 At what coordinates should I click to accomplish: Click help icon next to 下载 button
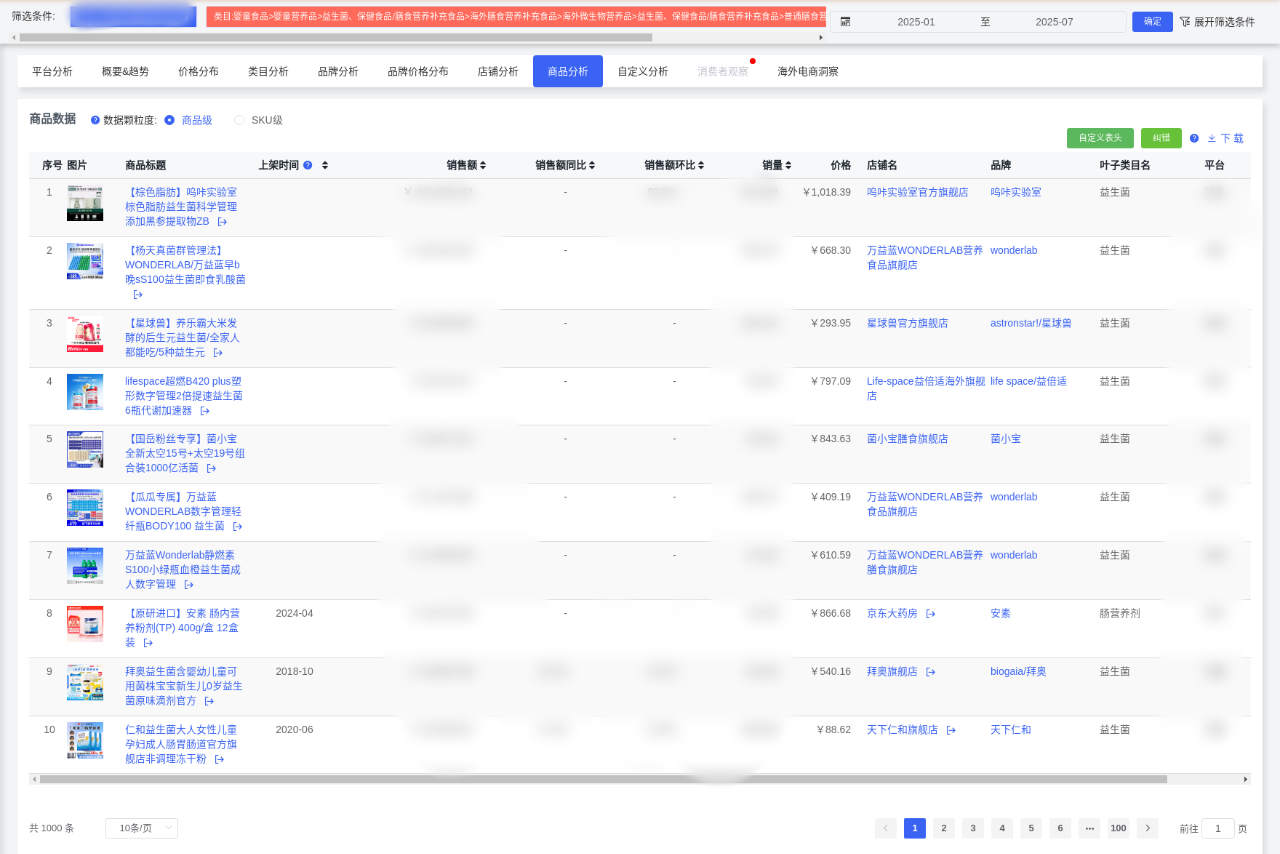(1194, 138)
